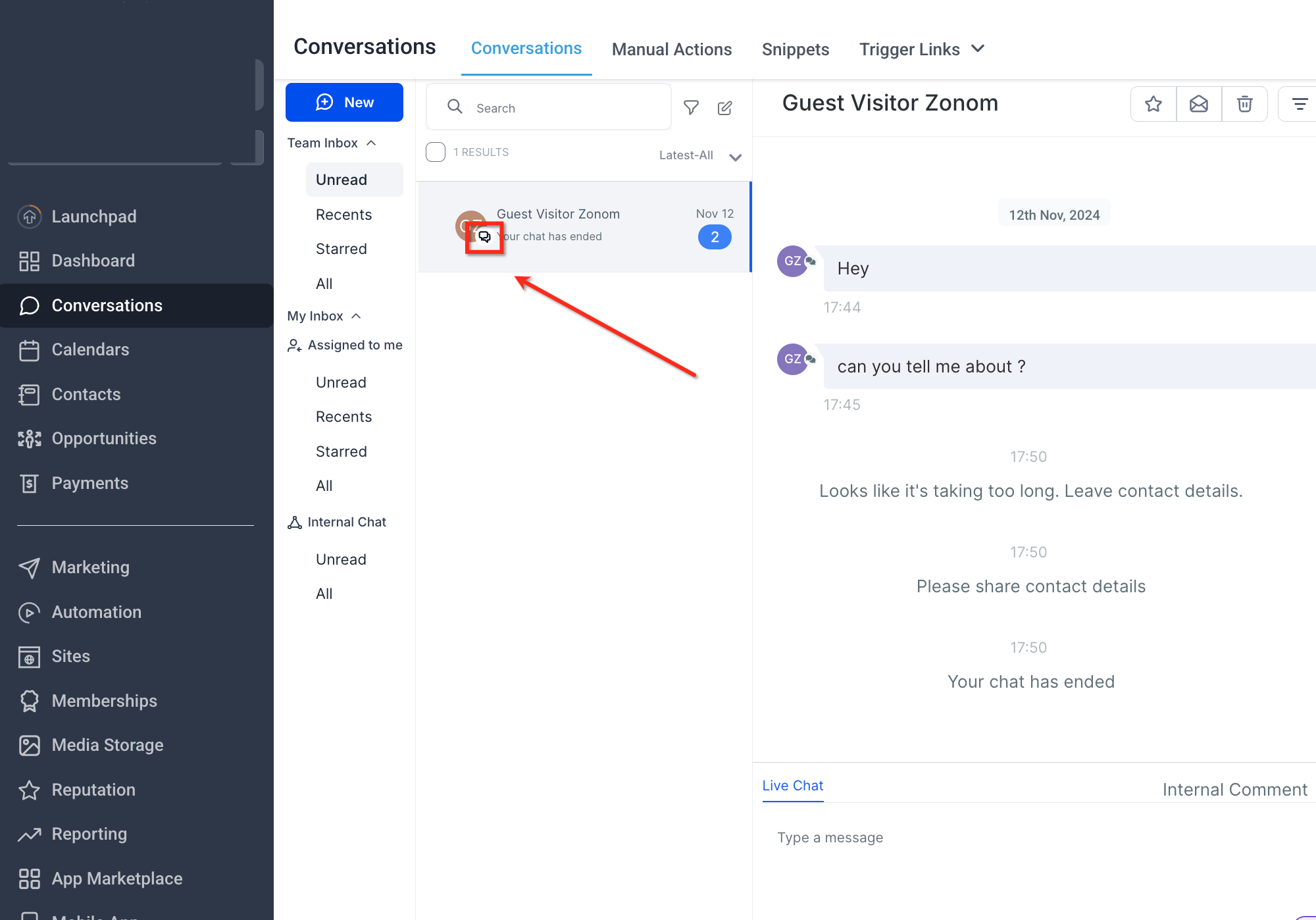Mark conversation as read with envelope icon
Viewport: 1316px width, 920px height.
tap(1199, 104)
